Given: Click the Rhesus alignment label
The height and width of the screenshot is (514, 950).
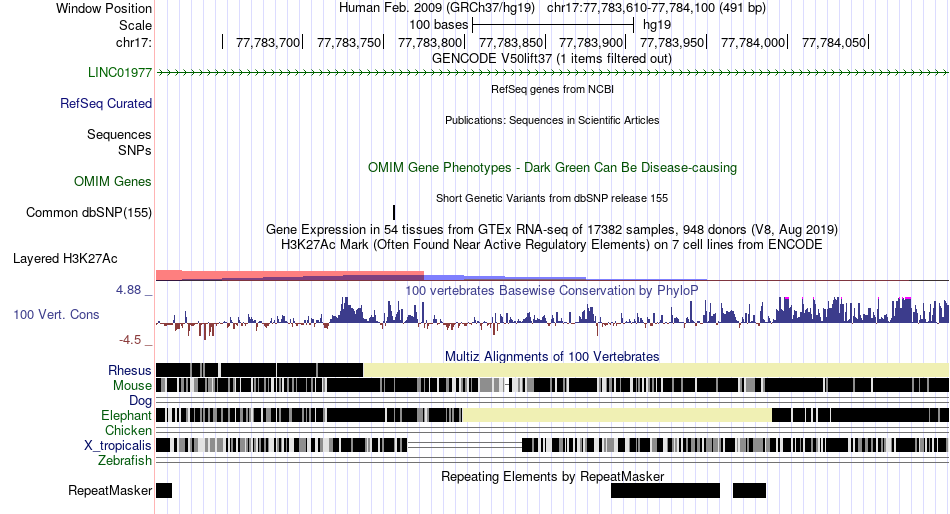Looking at the screenshot, I should [x=130, y=370].
